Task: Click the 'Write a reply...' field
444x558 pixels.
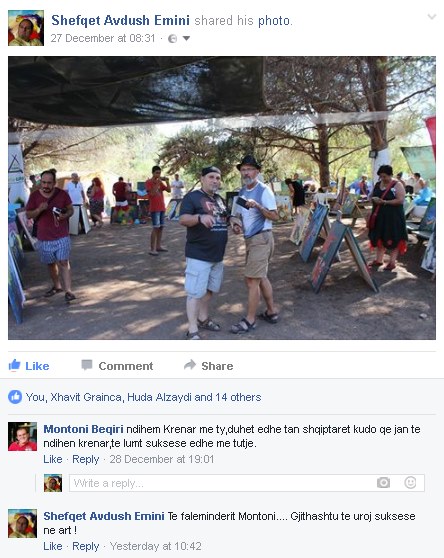Action: [247, 483]
